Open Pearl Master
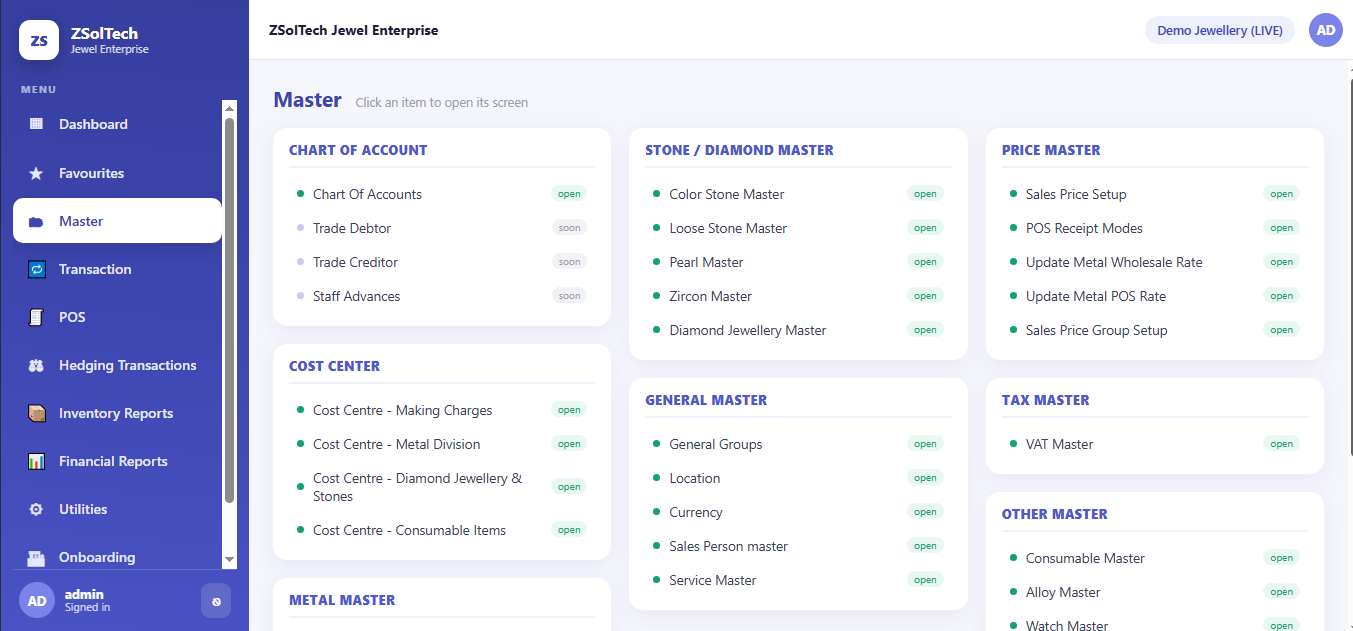The height and width of the screenshot is (631, 1353). coord(798,262)
